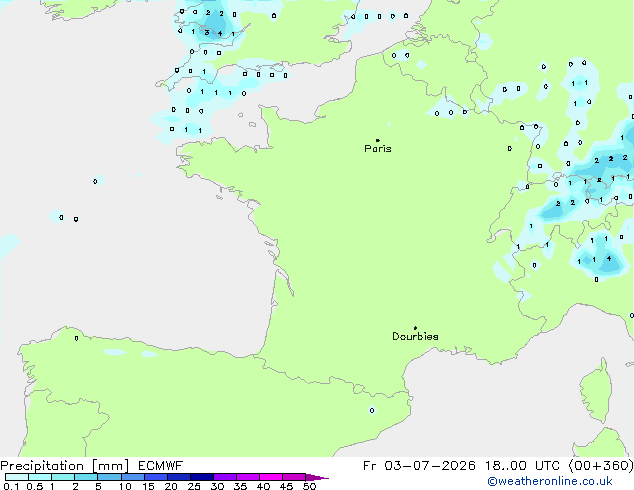
Task: Pick the 10–15 mm legend swatch
Action: (x=133, y=477)
